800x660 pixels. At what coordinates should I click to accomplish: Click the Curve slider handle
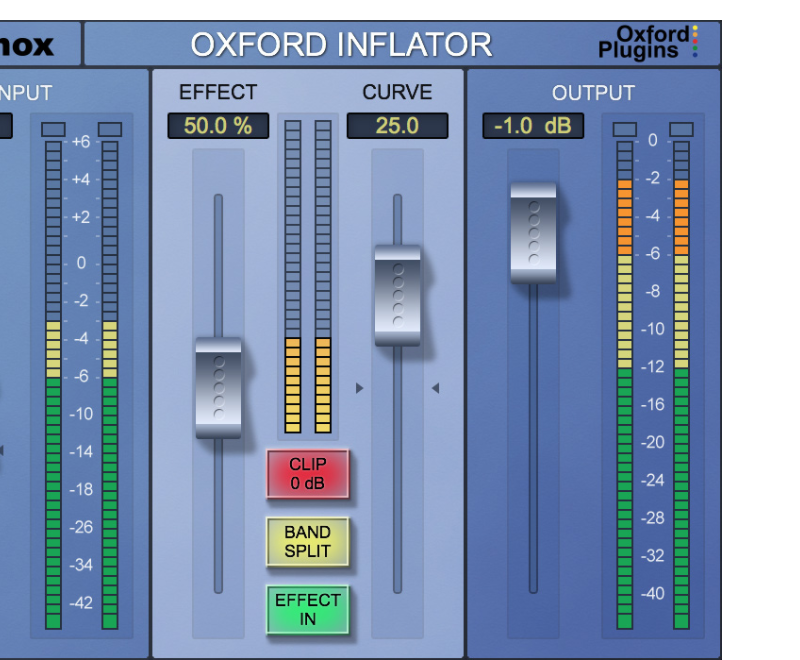coord(397,295)
